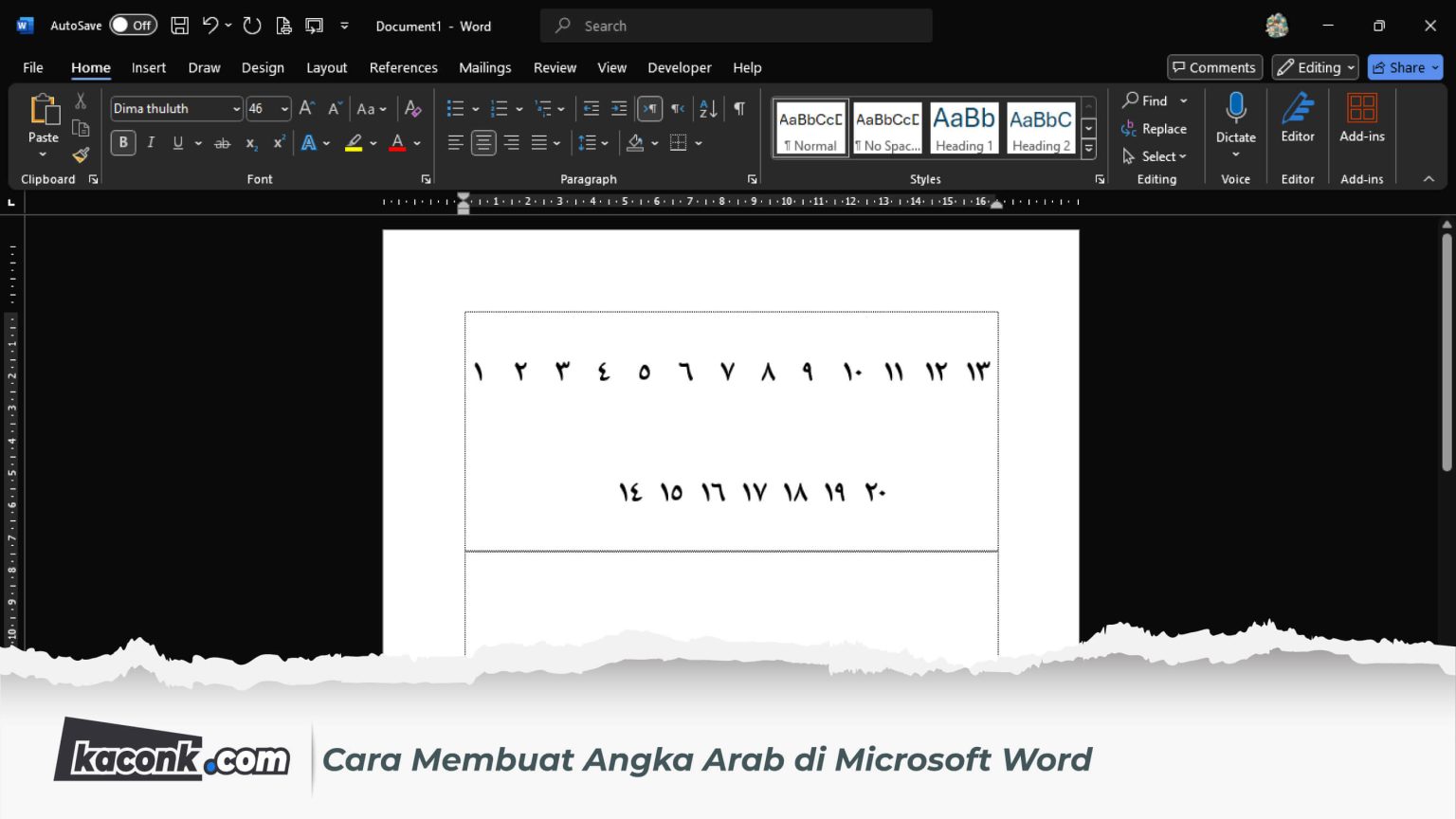Click Find in Editing group
Viewport: 1456px width, 819px height.
click(1145, 100)
